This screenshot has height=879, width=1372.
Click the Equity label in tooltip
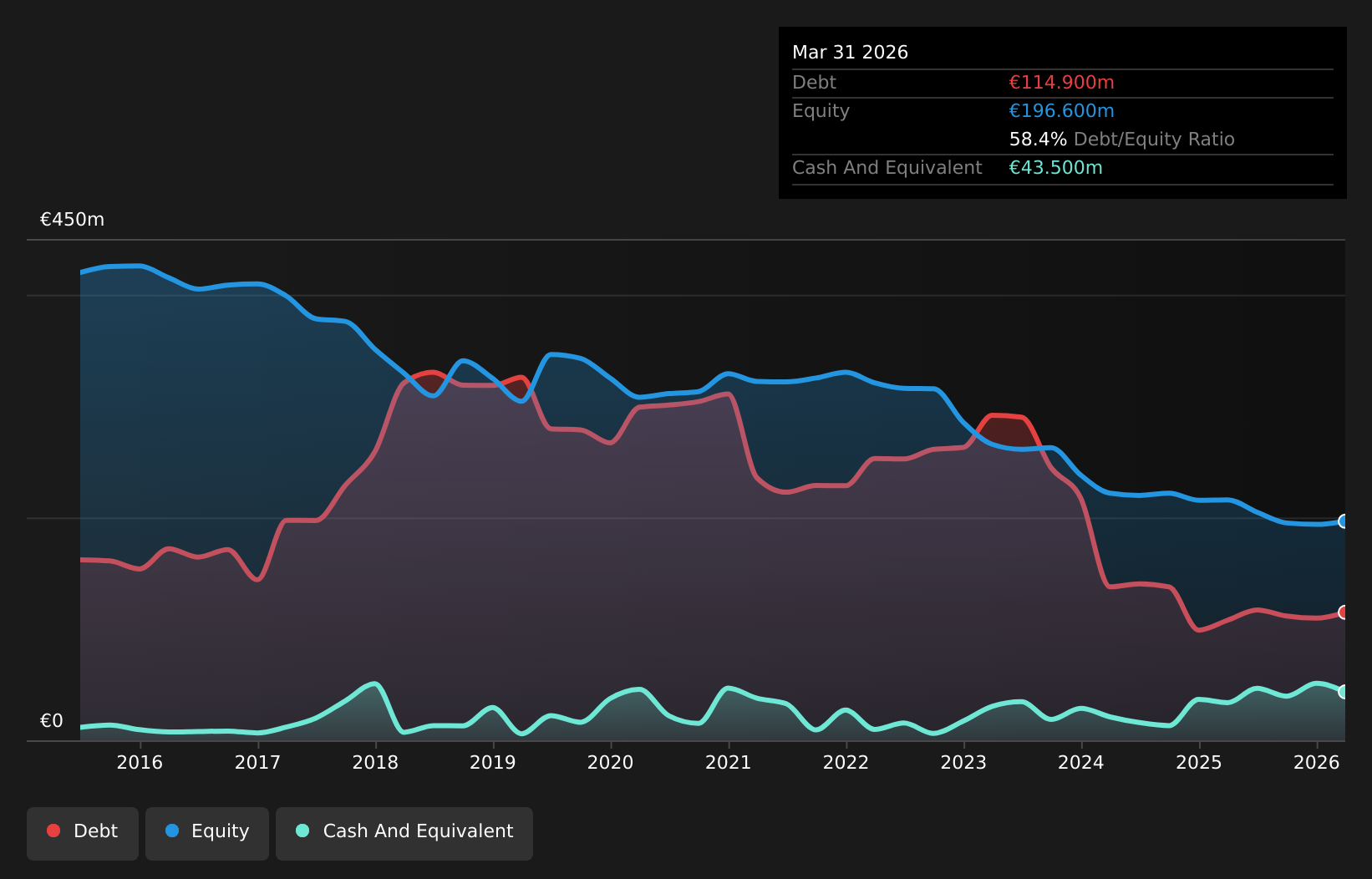pos(821,111)
